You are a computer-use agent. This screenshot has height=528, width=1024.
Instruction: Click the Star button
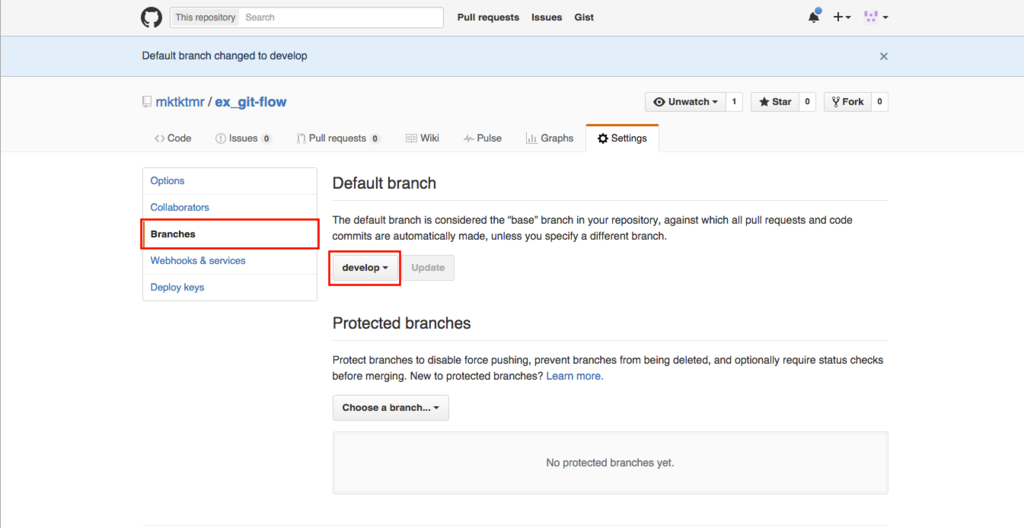[775, 102]
